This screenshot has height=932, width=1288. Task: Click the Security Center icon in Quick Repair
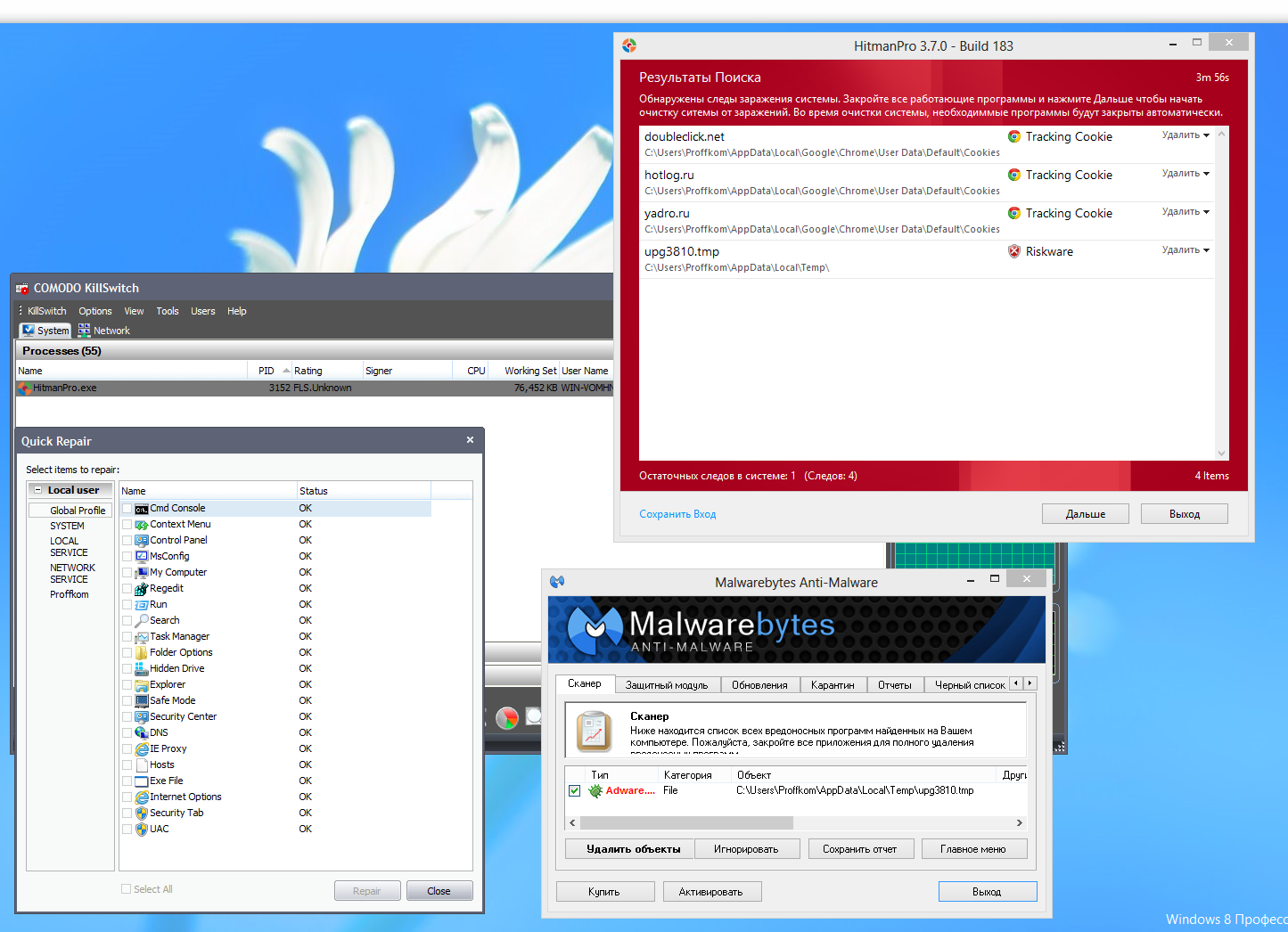142,717
